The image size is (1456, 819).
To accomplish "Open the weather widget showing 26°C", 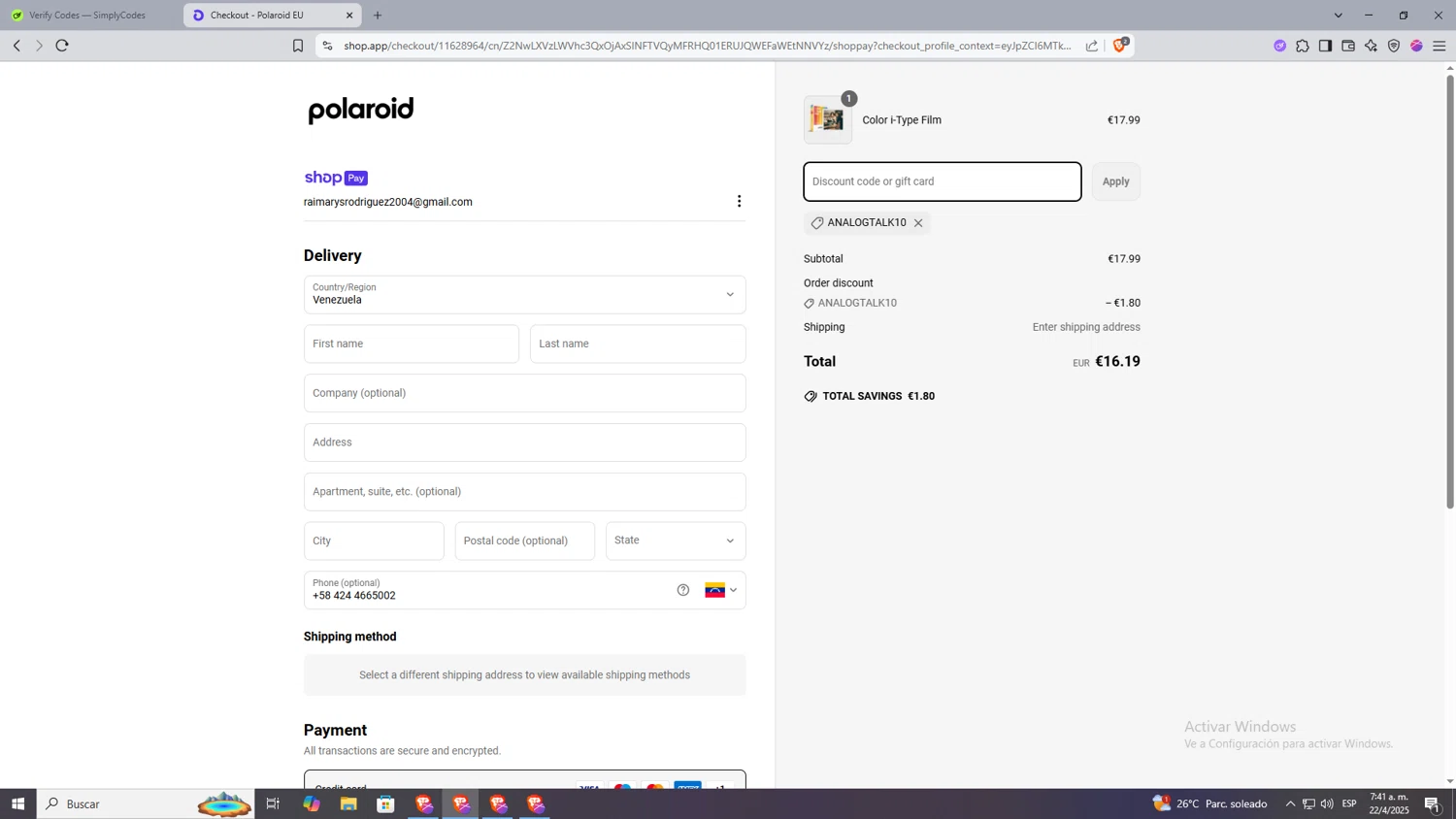I will (1209, 803).
